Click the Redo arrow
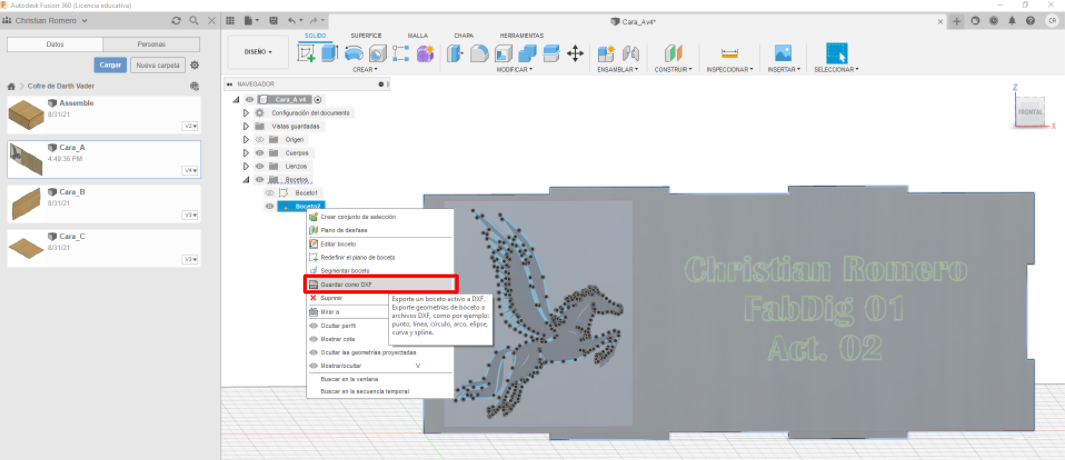Screen dimensions: 1065x460 (314, 21)
